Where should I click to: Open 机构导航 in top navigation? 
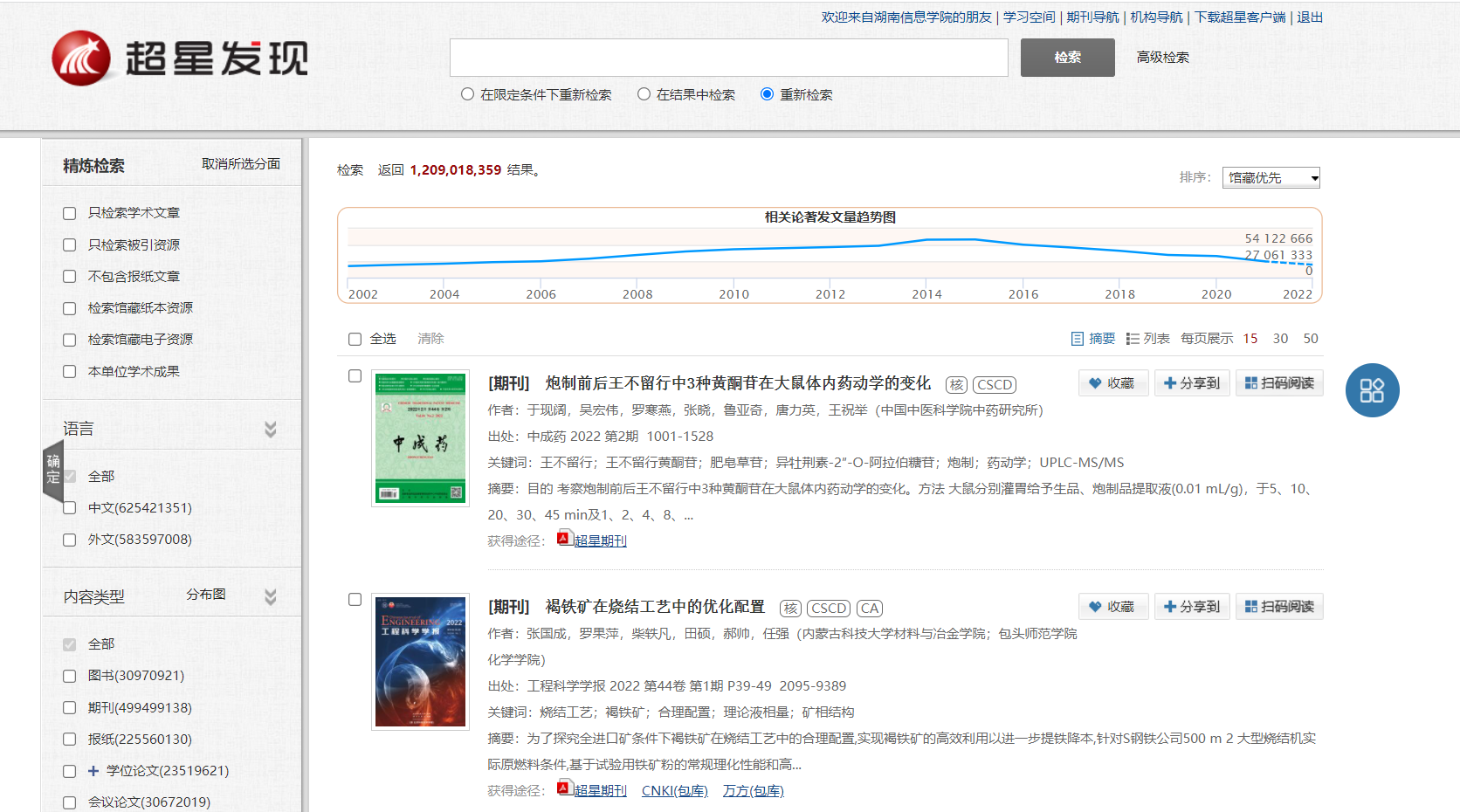click(1157, 17)
